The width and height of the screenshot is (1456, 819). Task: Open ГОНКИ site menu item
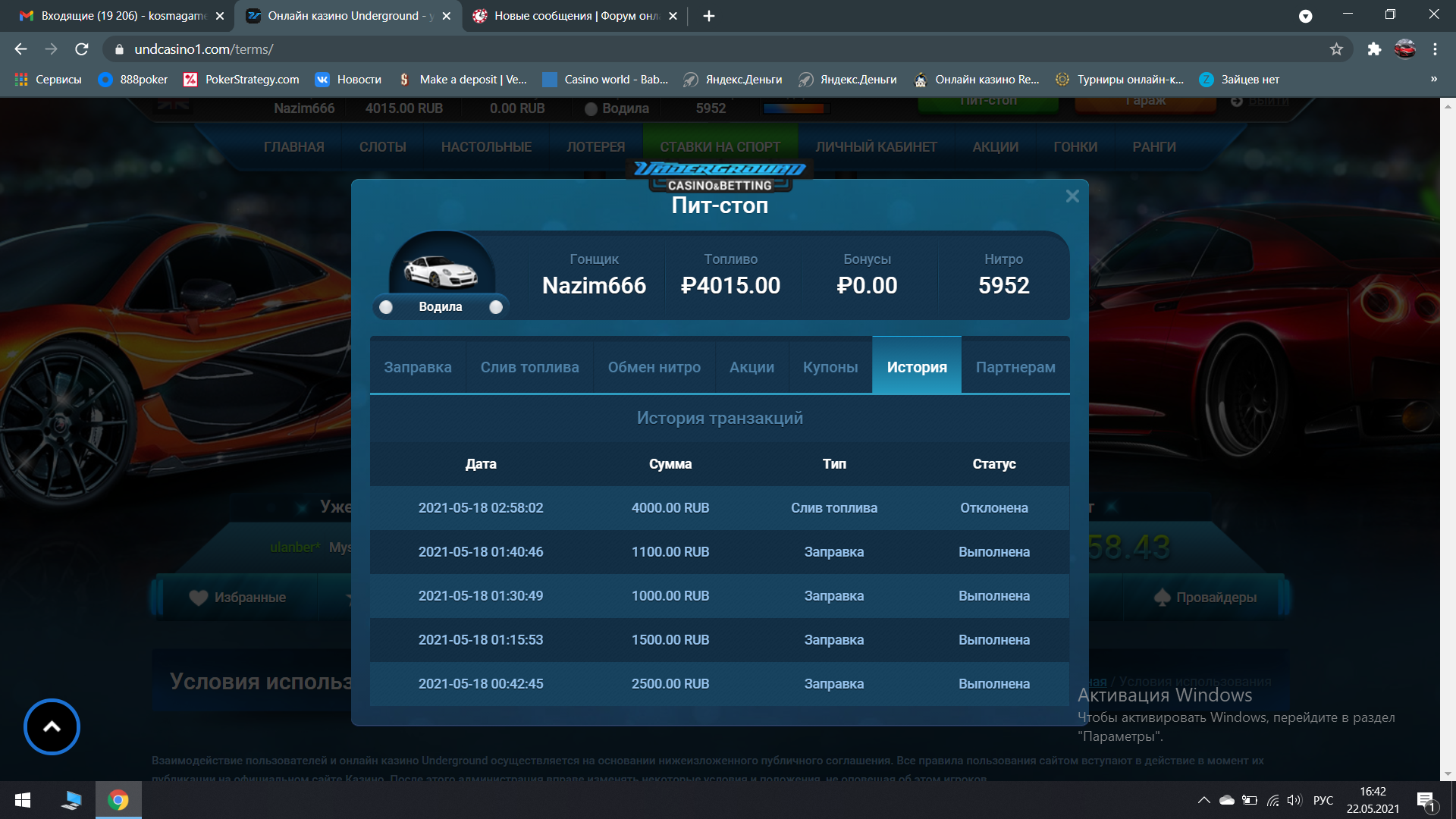(x=1075, y=147)
